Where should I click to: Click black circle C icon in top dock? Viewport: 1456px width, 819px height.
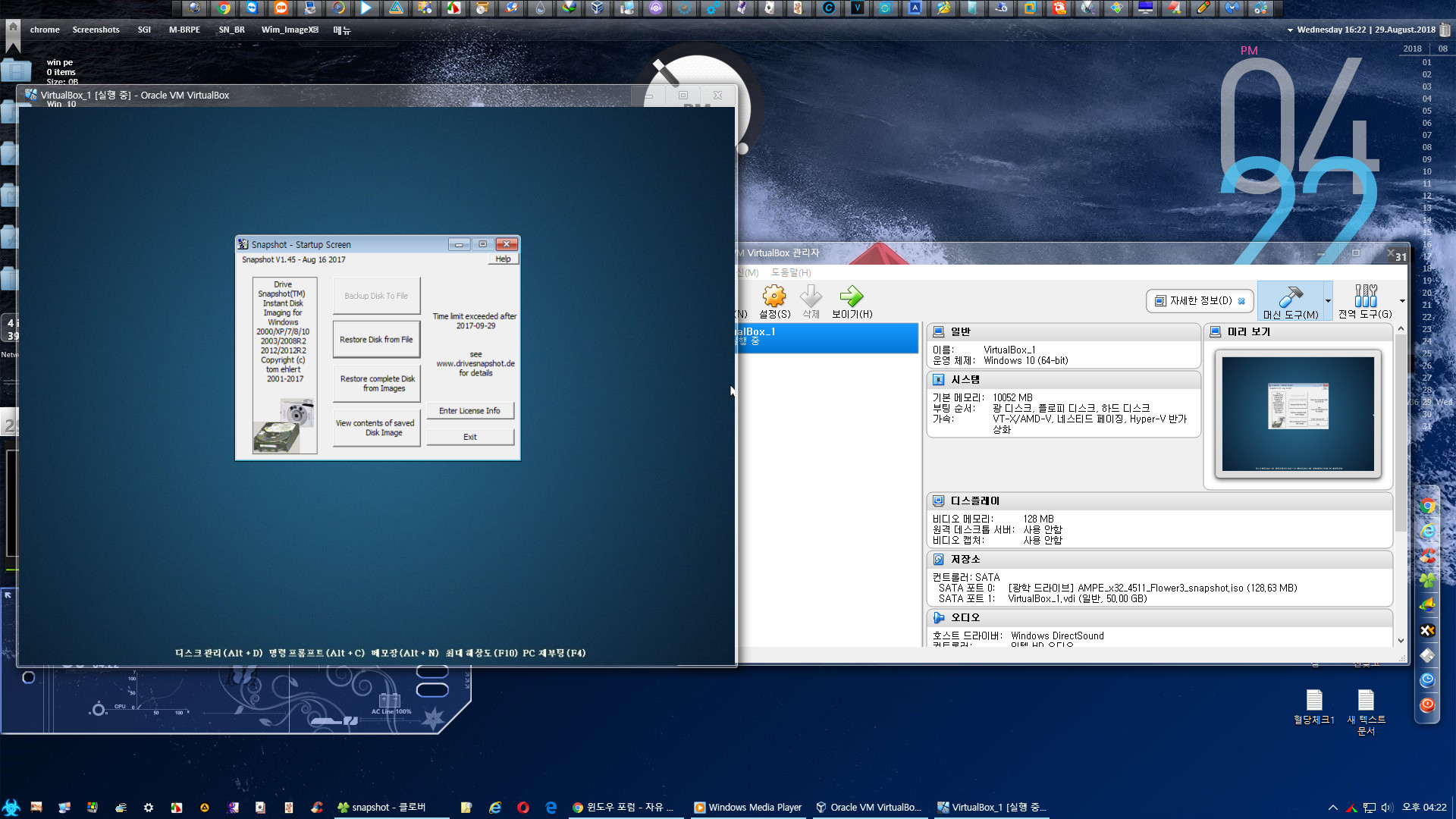829,8
